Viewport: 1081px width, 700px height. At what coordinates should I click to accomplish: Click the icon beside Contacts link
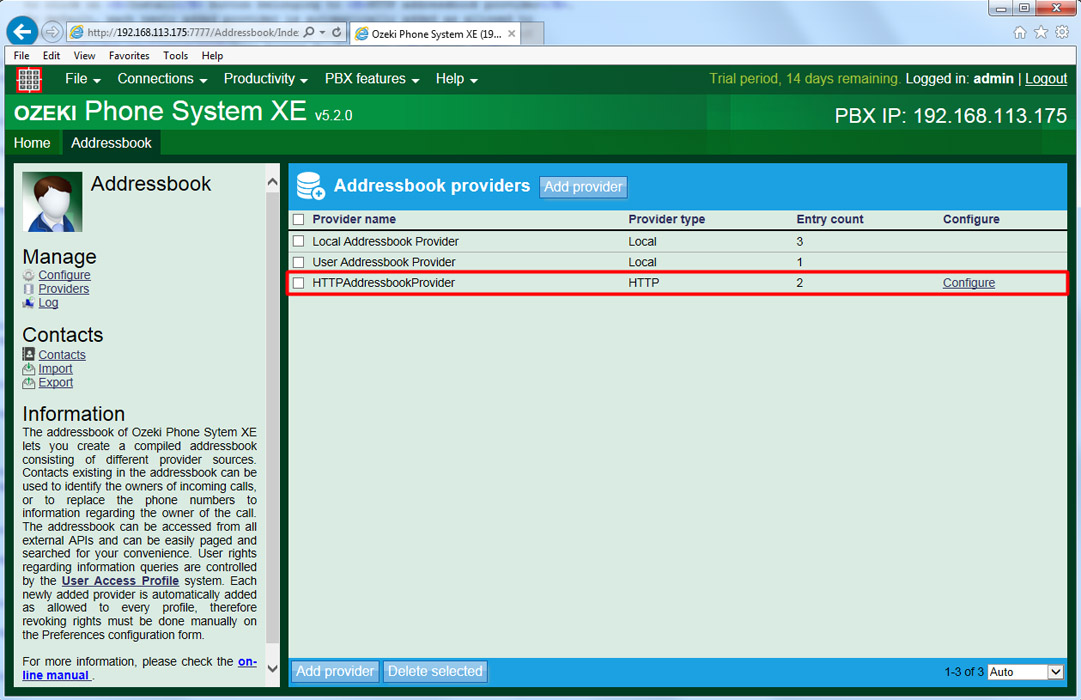(x=28, y=354)
